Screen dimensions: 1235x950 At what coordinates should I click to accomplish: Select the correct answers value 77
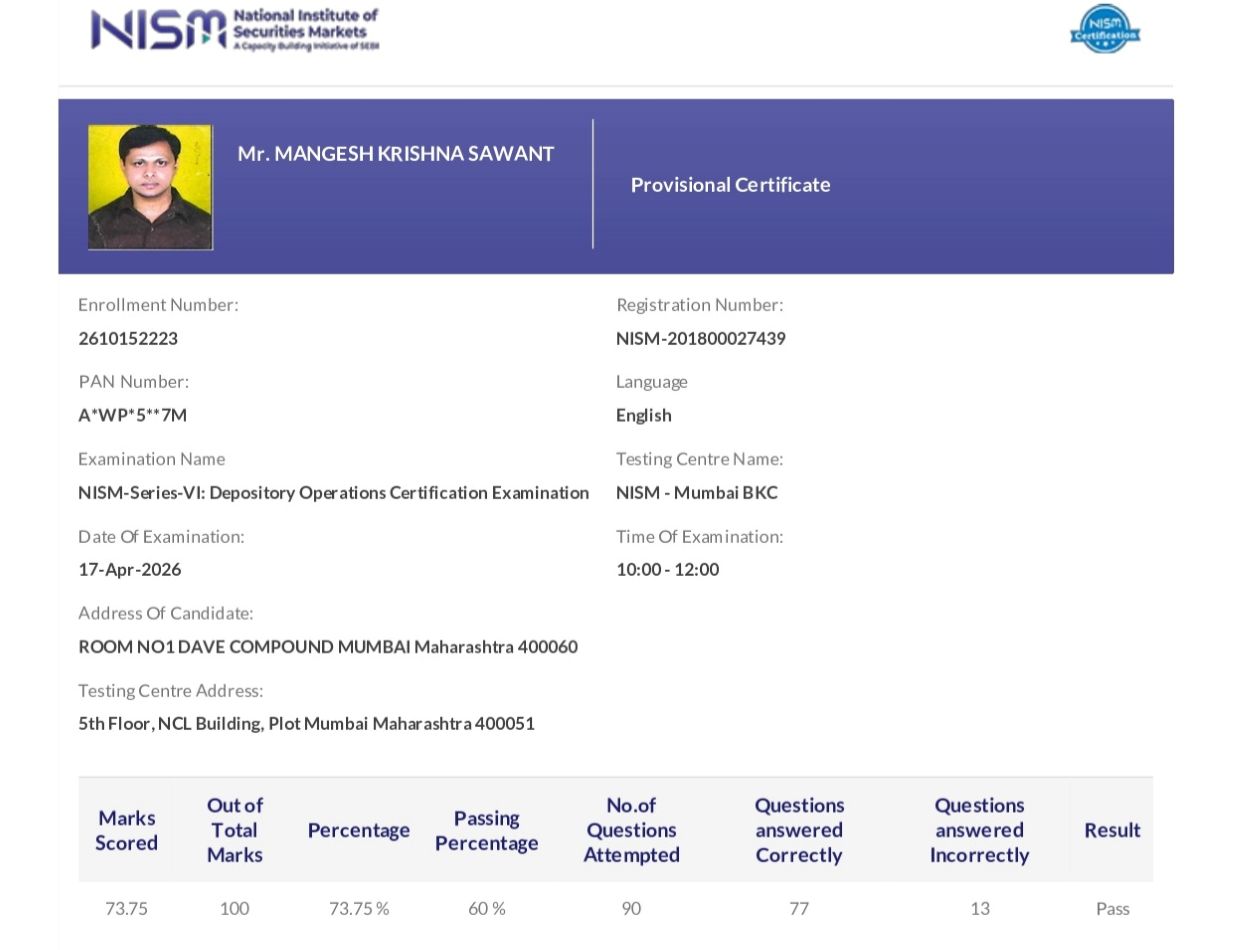pos(799,908)
